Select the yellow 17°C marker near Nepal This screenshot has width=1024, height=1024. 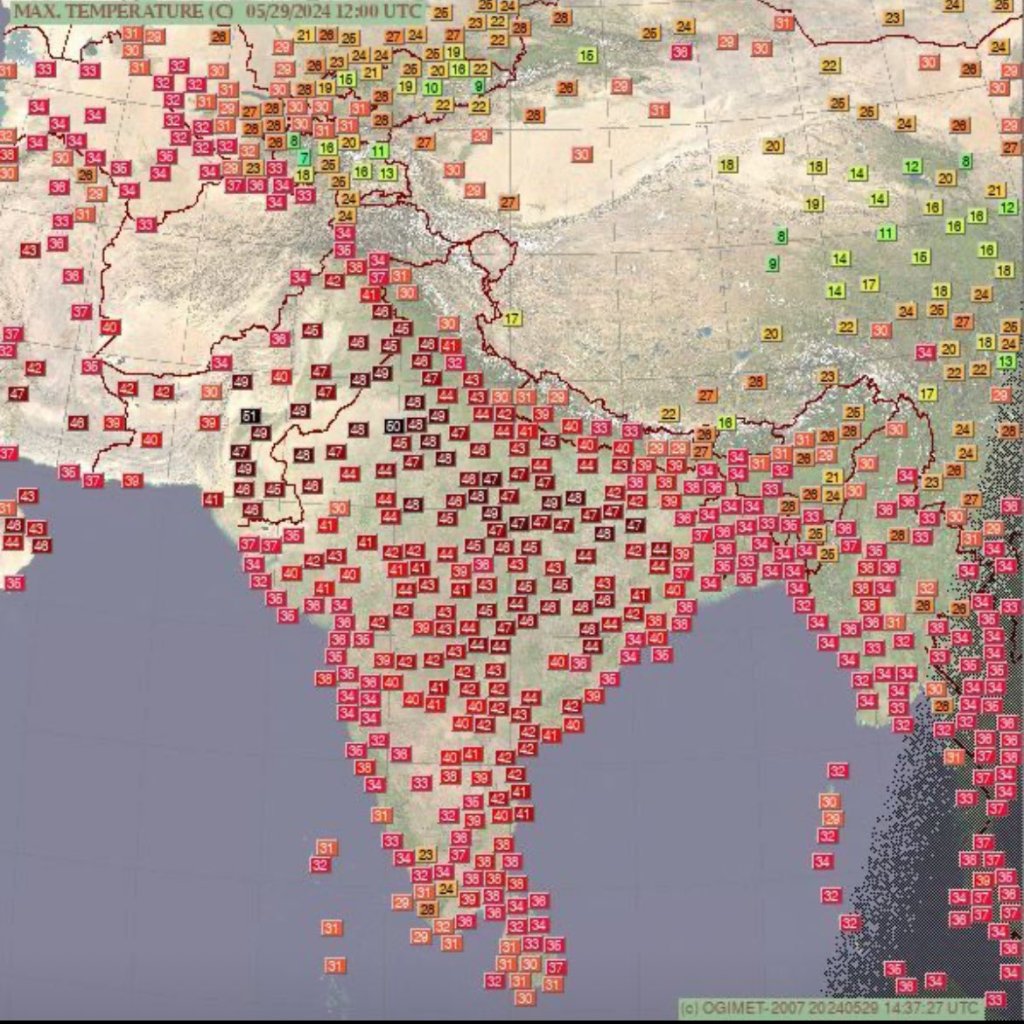[x=512, y=318]
